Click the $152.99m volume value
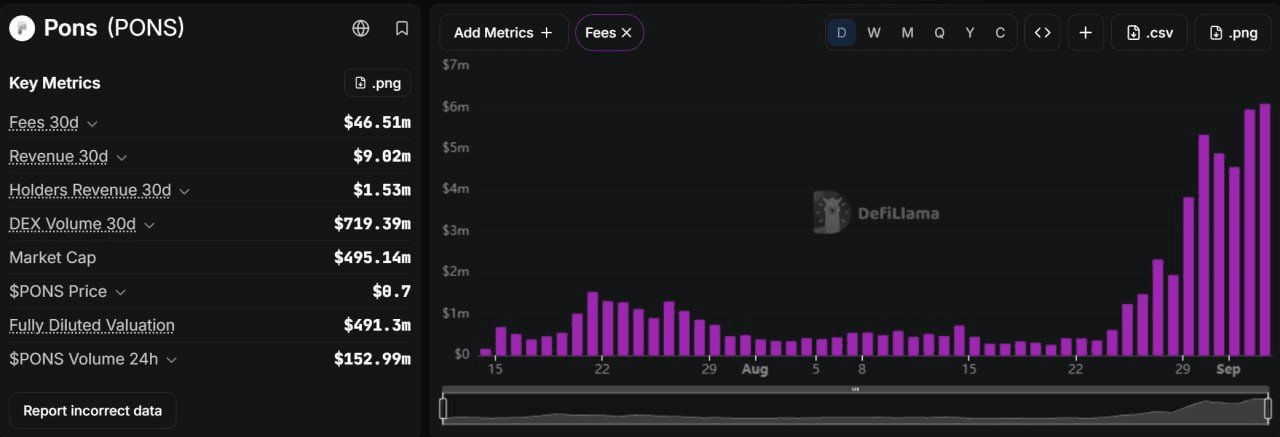 (x=372, y=359)
